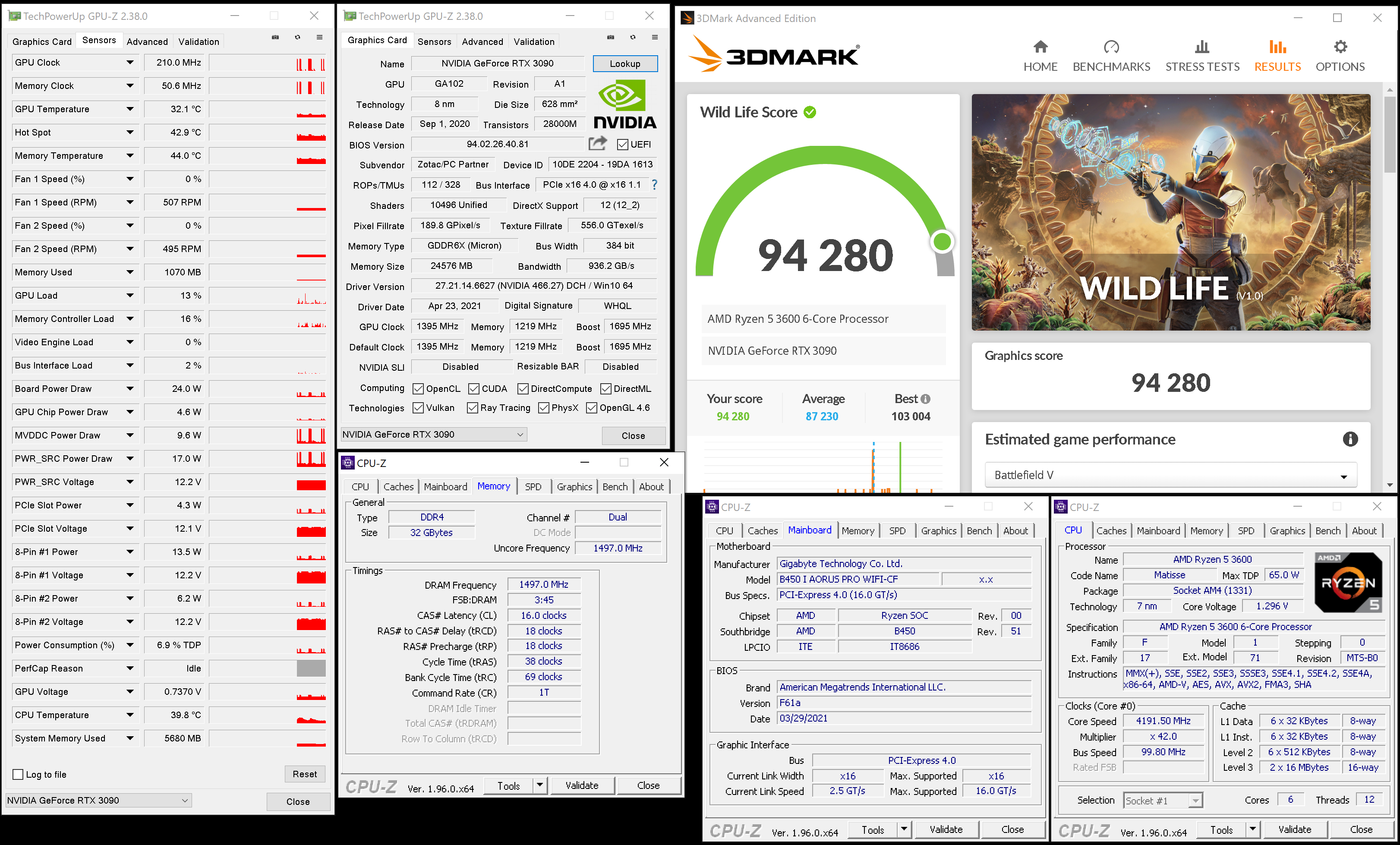Open GPU selector dropdown in GPU-Z Graphics Card window
The image size is (1400, 845).
(434, 435)
